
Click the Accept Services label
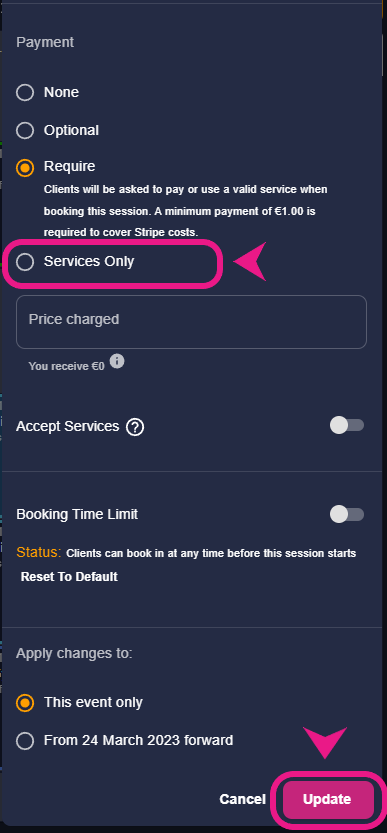point(68,426)
